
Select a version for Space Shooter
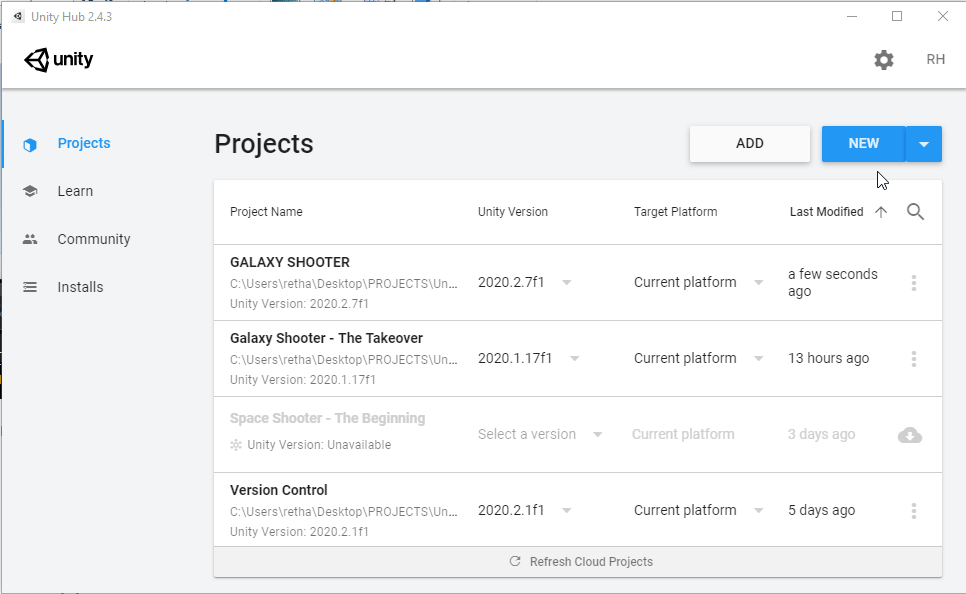coord(540,435)
